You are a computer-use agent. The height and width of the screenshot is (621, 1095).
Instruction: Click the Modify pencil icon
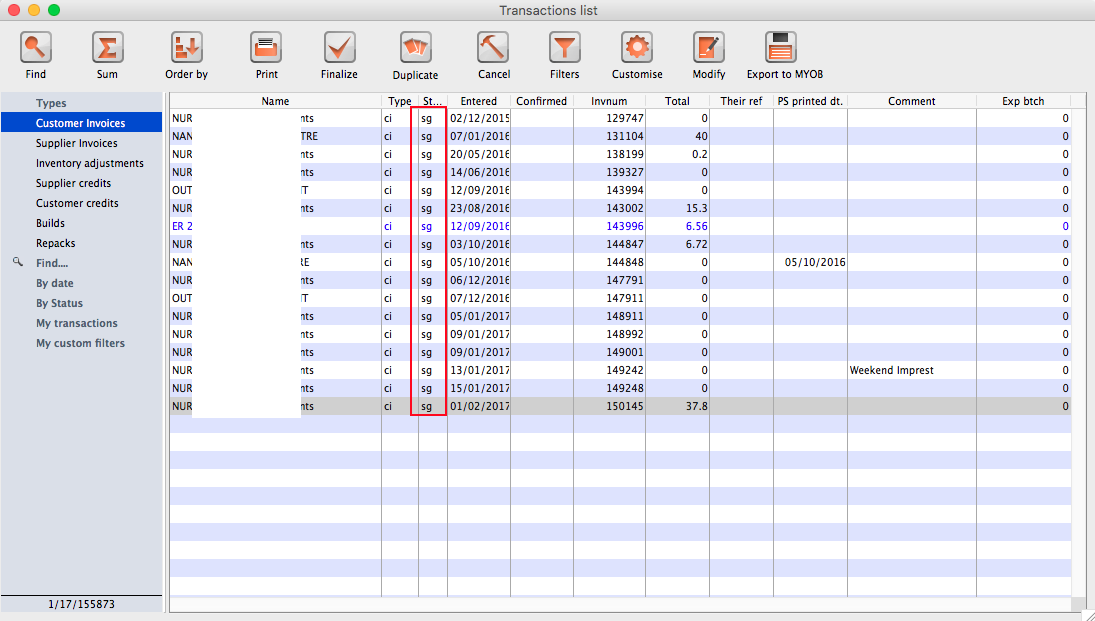(x=708, y=48)
